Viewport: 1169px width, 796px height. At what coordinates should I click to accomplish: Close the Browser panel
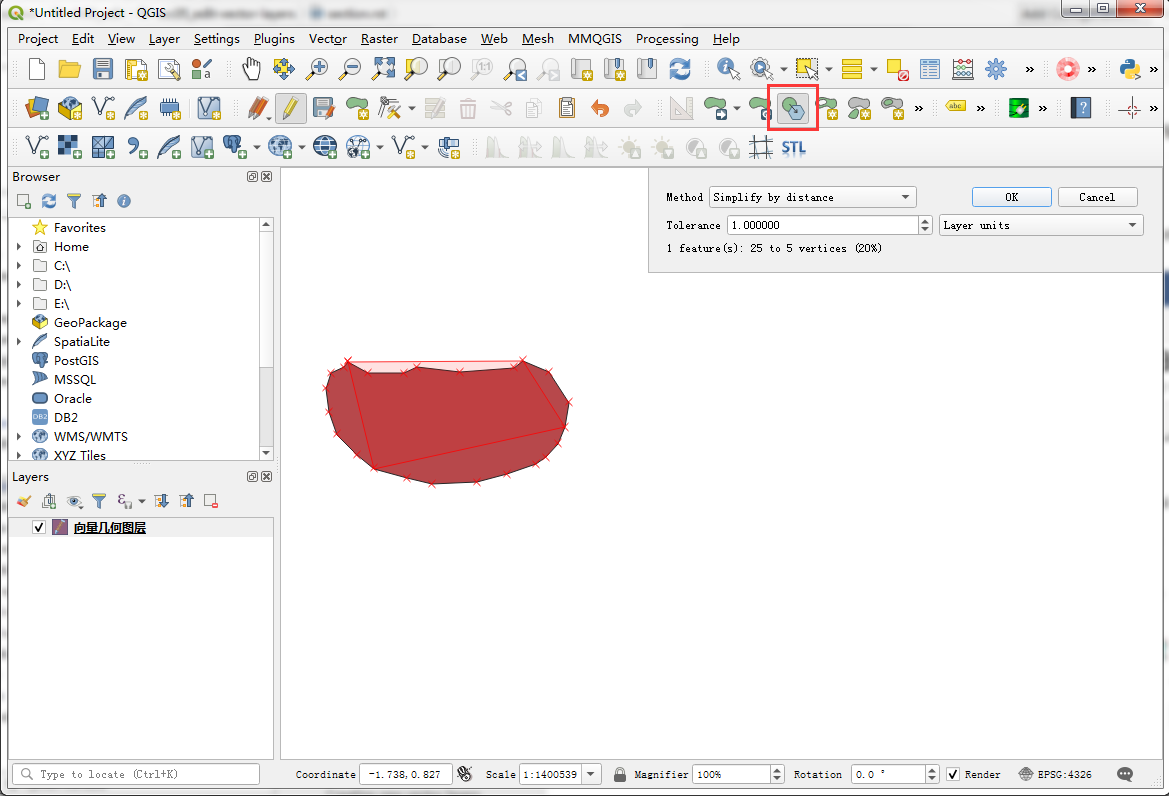[267, 177]
